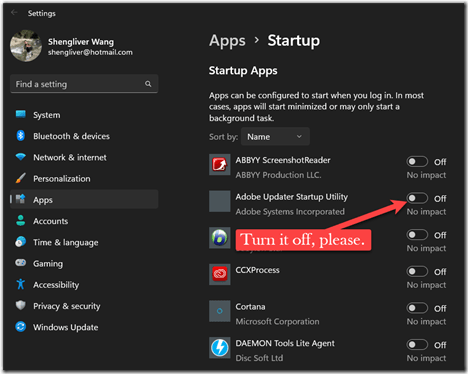
Task: Open System settings label
Action: coord(47,115)
